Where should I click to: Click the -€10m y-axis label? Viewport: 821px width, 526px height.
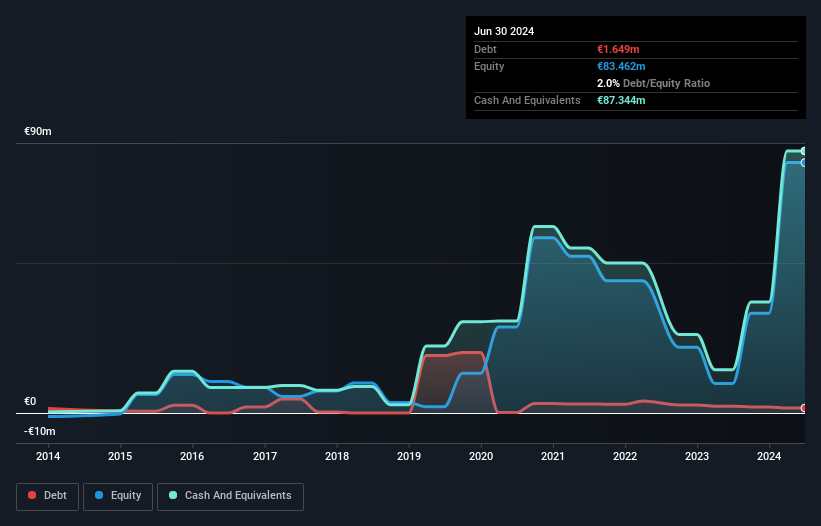[40, 431]
